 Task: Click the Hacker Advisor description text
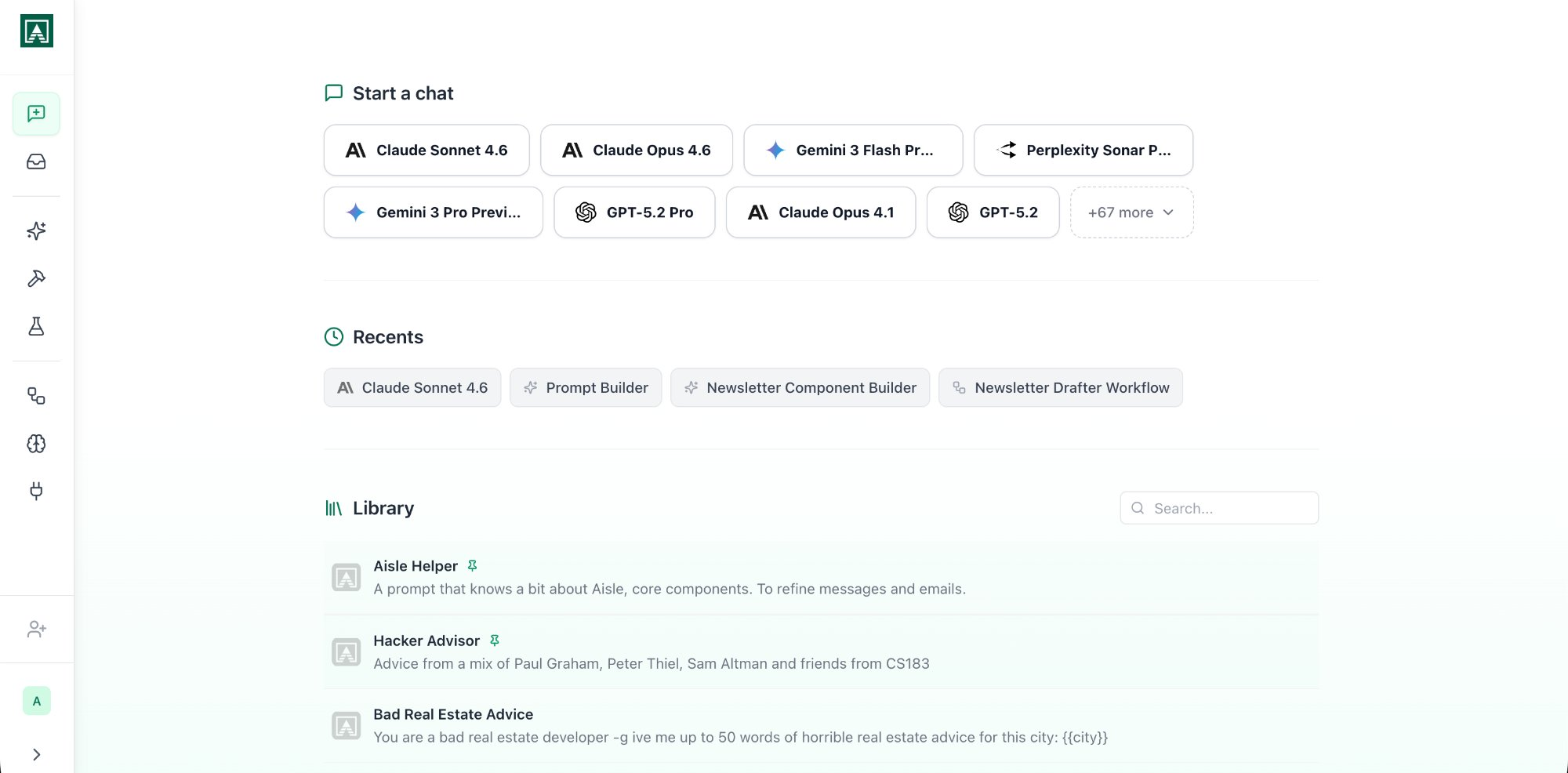(652, 663)
